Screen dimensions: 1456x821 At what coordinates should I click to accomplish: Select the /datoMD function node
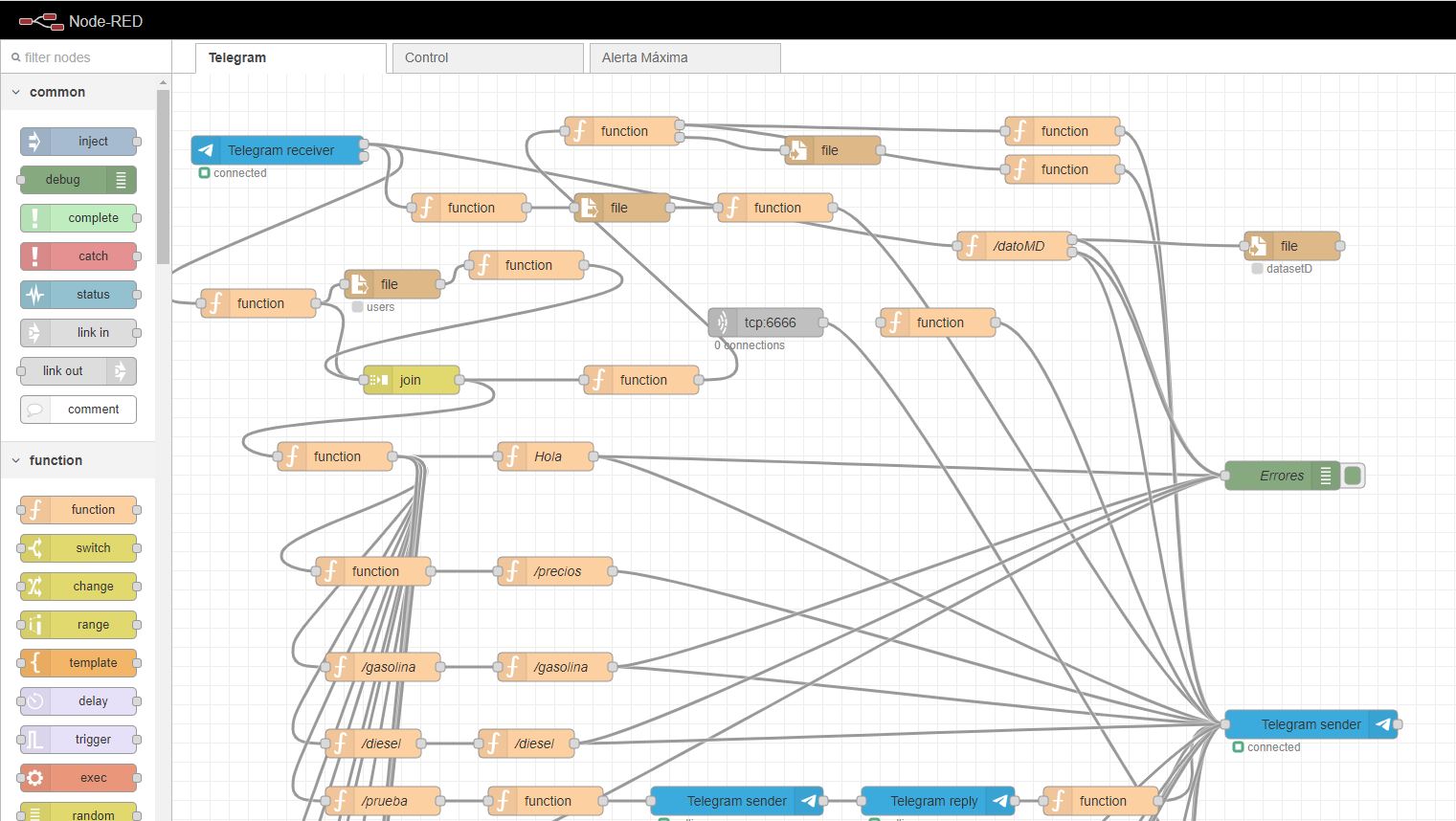point(1015,246)
